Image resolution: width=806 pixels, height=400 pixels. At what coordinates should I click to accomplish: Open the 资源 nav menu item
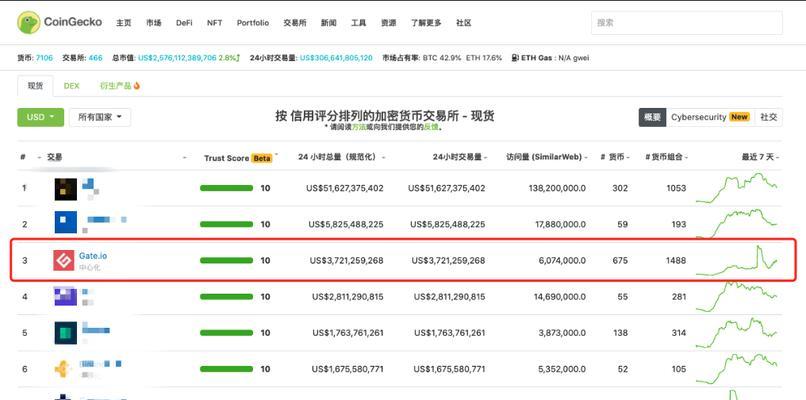389,23
